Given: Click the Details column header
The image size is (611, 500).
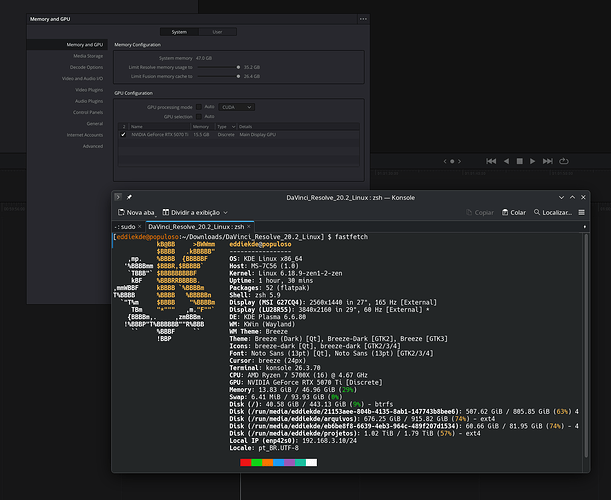Looking at the screenshot, I should [298, 127].
